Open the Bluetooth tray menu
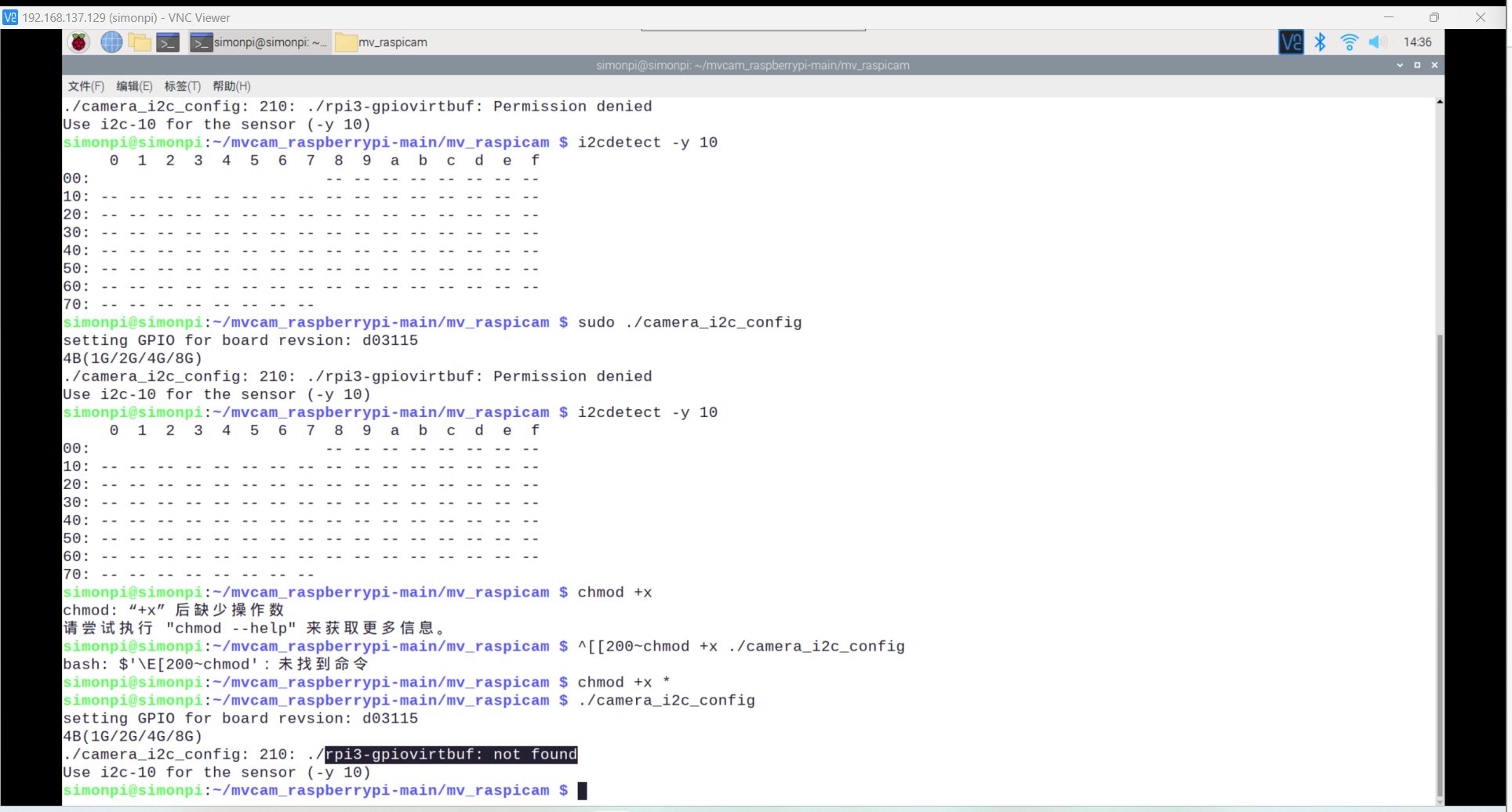The height and width of the screenshot is (812, 1512). [x=1320, y=42]
